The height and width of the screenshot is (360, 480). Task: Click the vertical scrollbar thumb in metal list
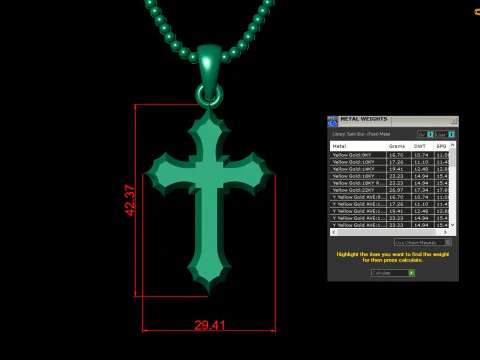(x=452, y=158)
